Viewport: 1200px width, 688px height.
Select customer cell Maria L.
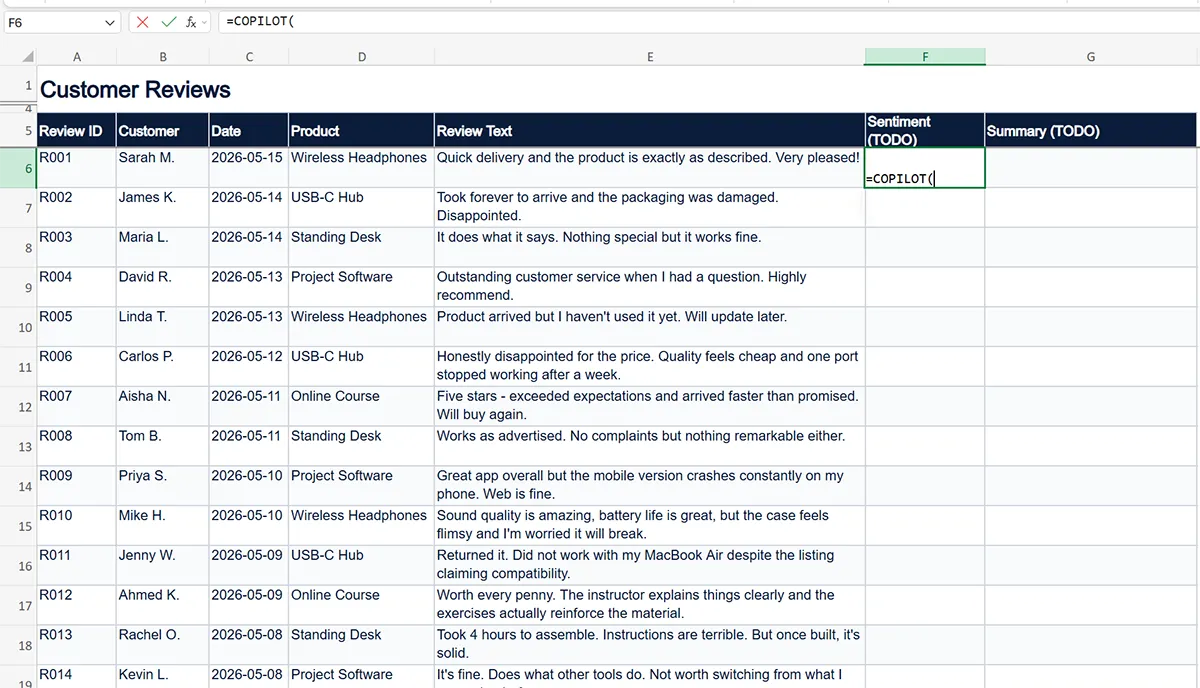(x=163, y=247)
